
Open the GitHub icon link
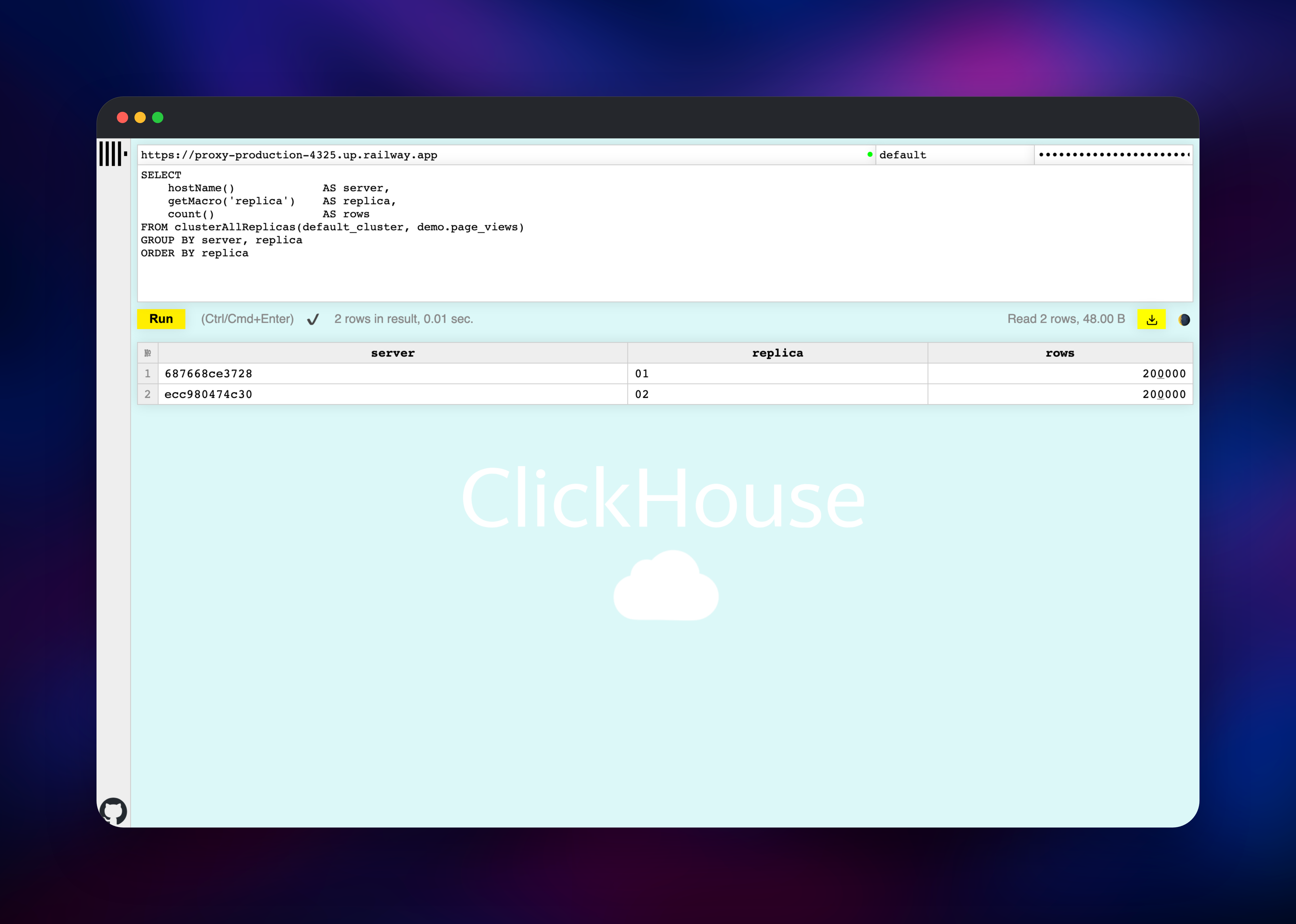(x=113, y=811)
